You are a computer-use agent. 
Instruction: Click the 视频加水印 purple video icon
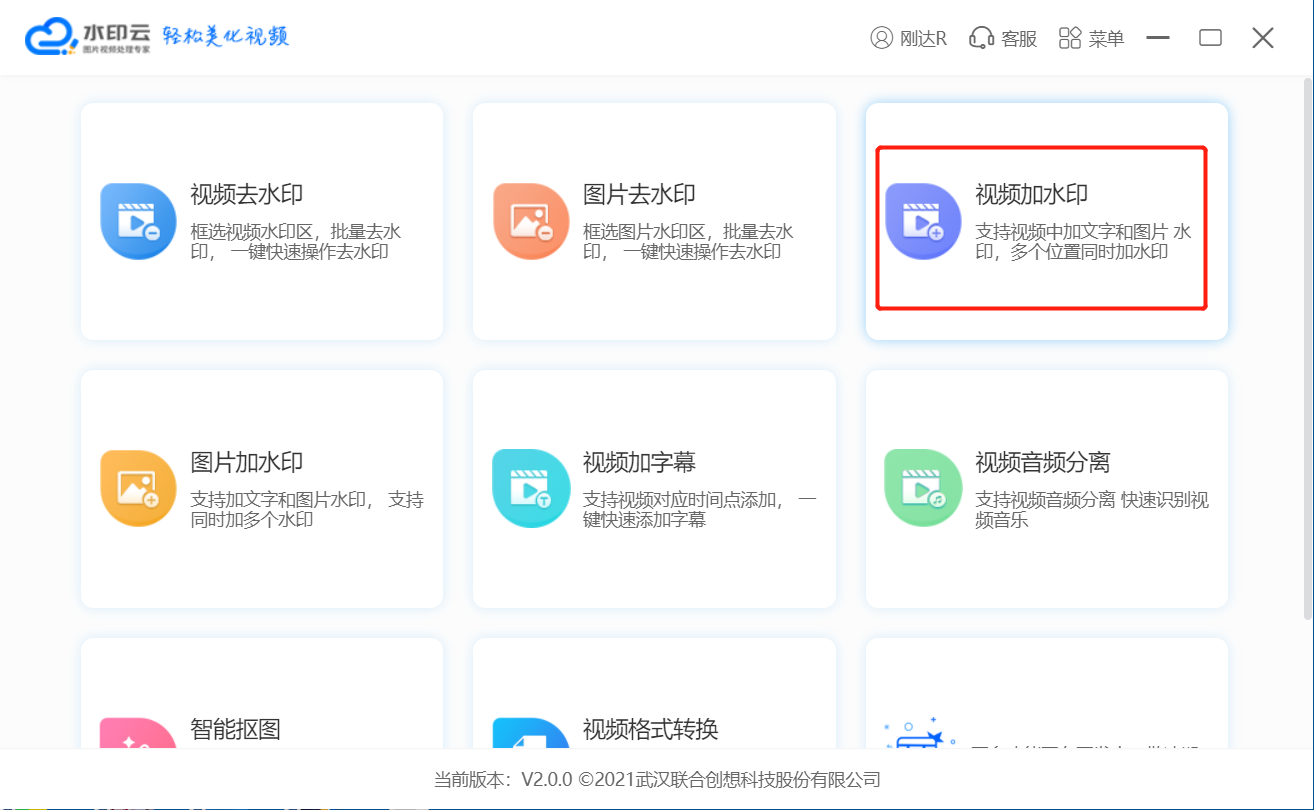pyautogui.click(x=923, y=221)
